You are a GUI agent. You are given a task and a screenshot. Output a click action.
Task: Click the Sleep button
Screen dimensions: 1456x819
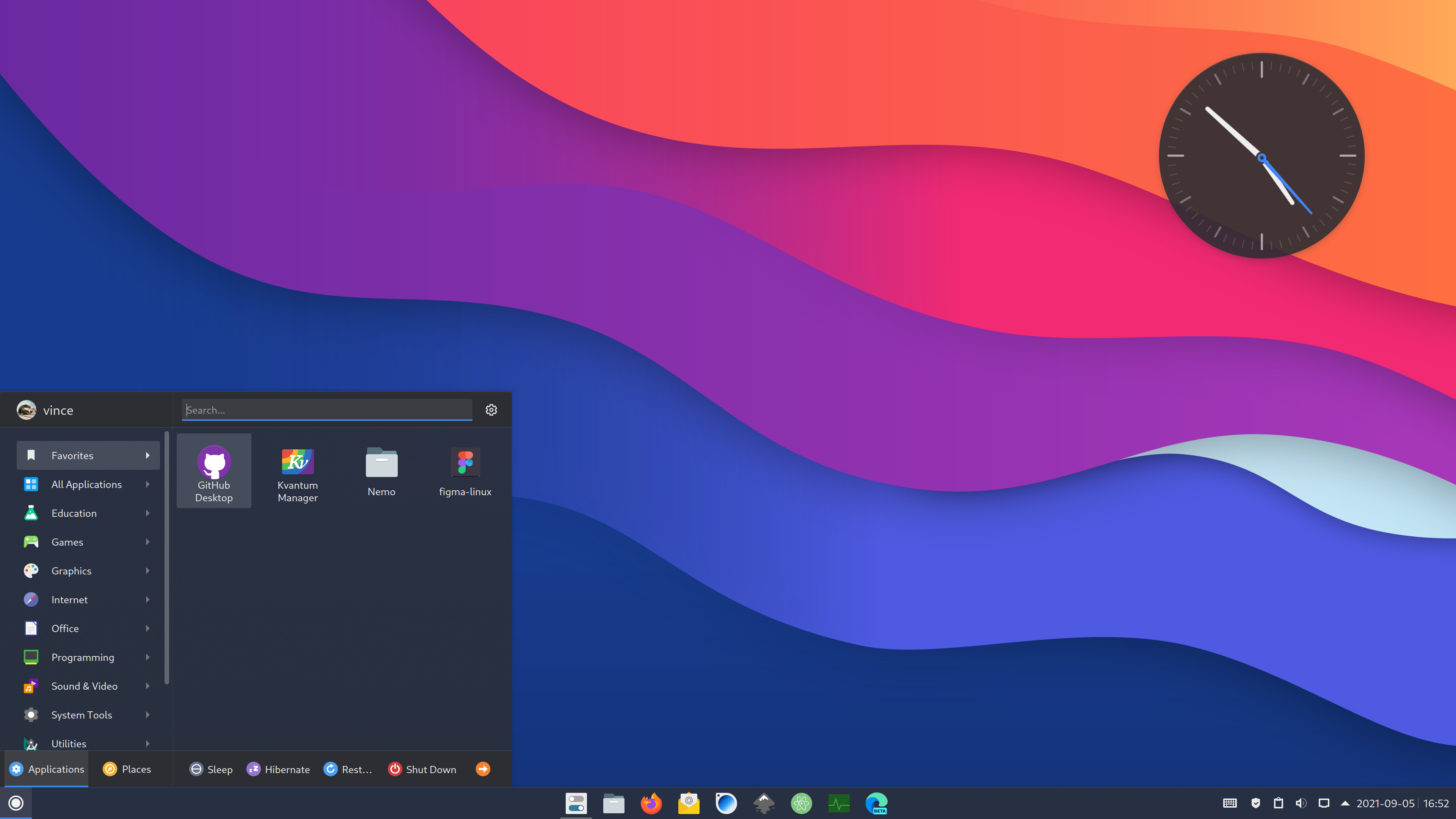click(x=212, y=769)
